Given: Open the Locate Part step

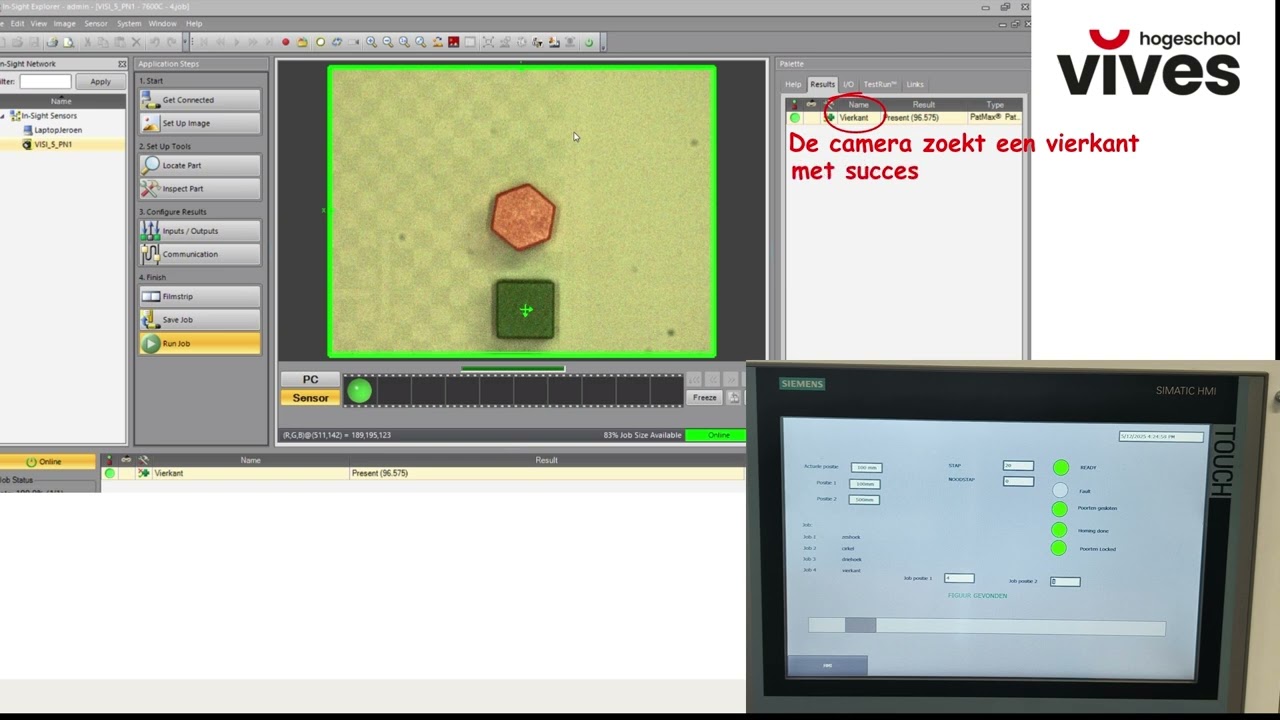Looking at the screenshot, I should click(200, 165).
